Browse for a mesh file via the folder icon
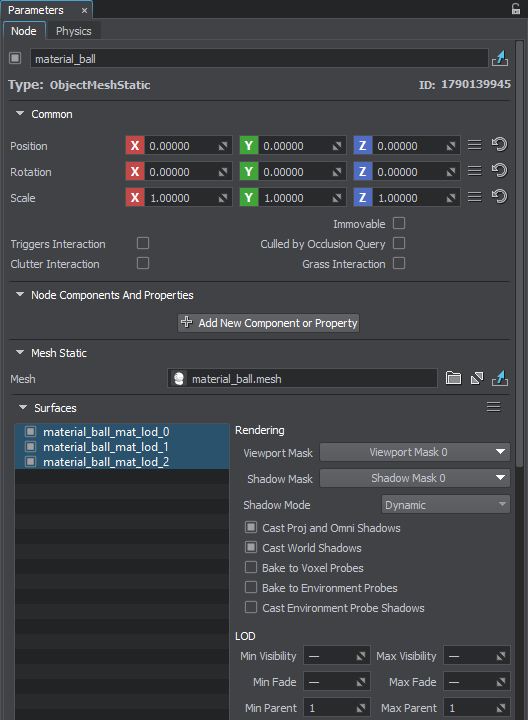The image size is (528, 720). point(453,378)
